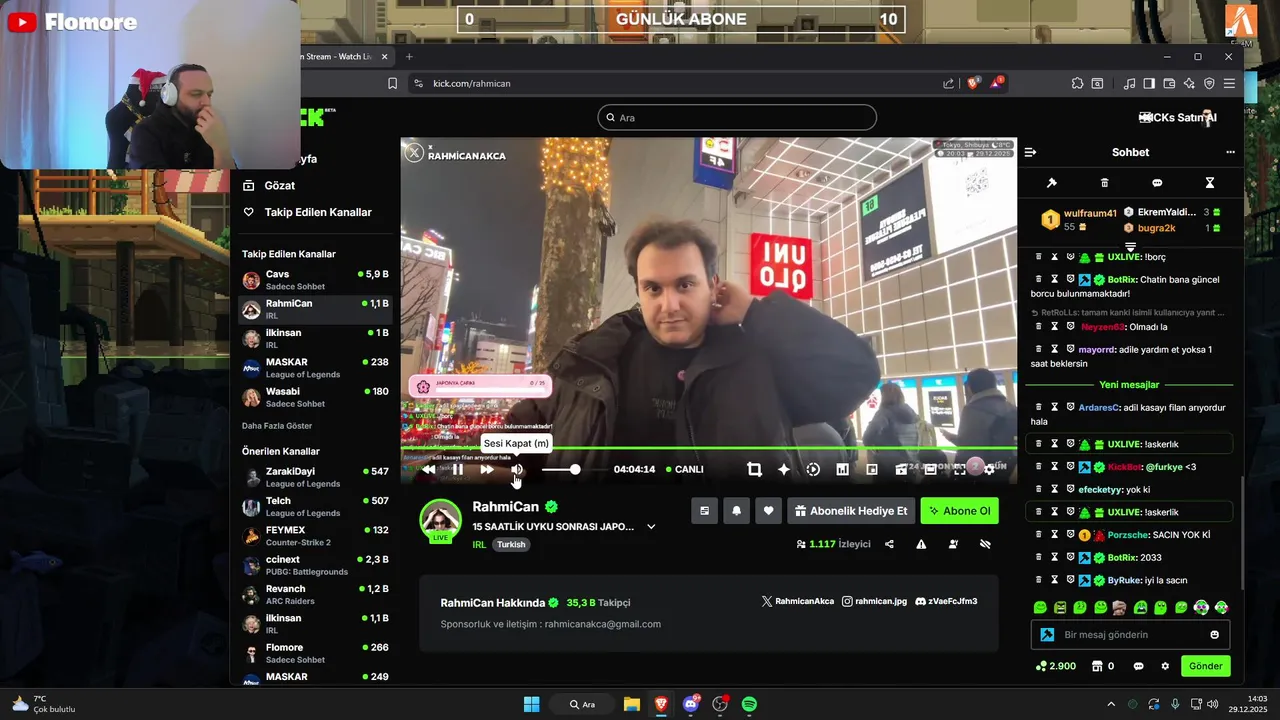Click the hourglass icon in chat toolbar
Screen dimensions: 1280x720
[1209, 183]
